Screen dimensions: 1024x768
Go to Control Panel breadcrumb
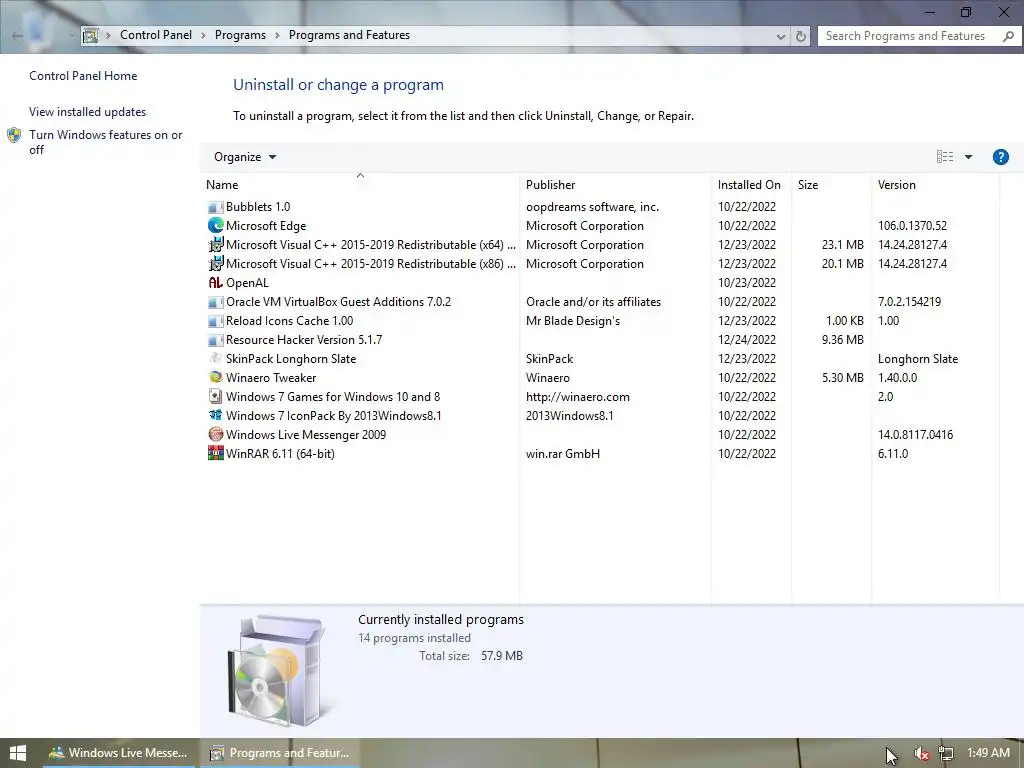coord(156,35)
